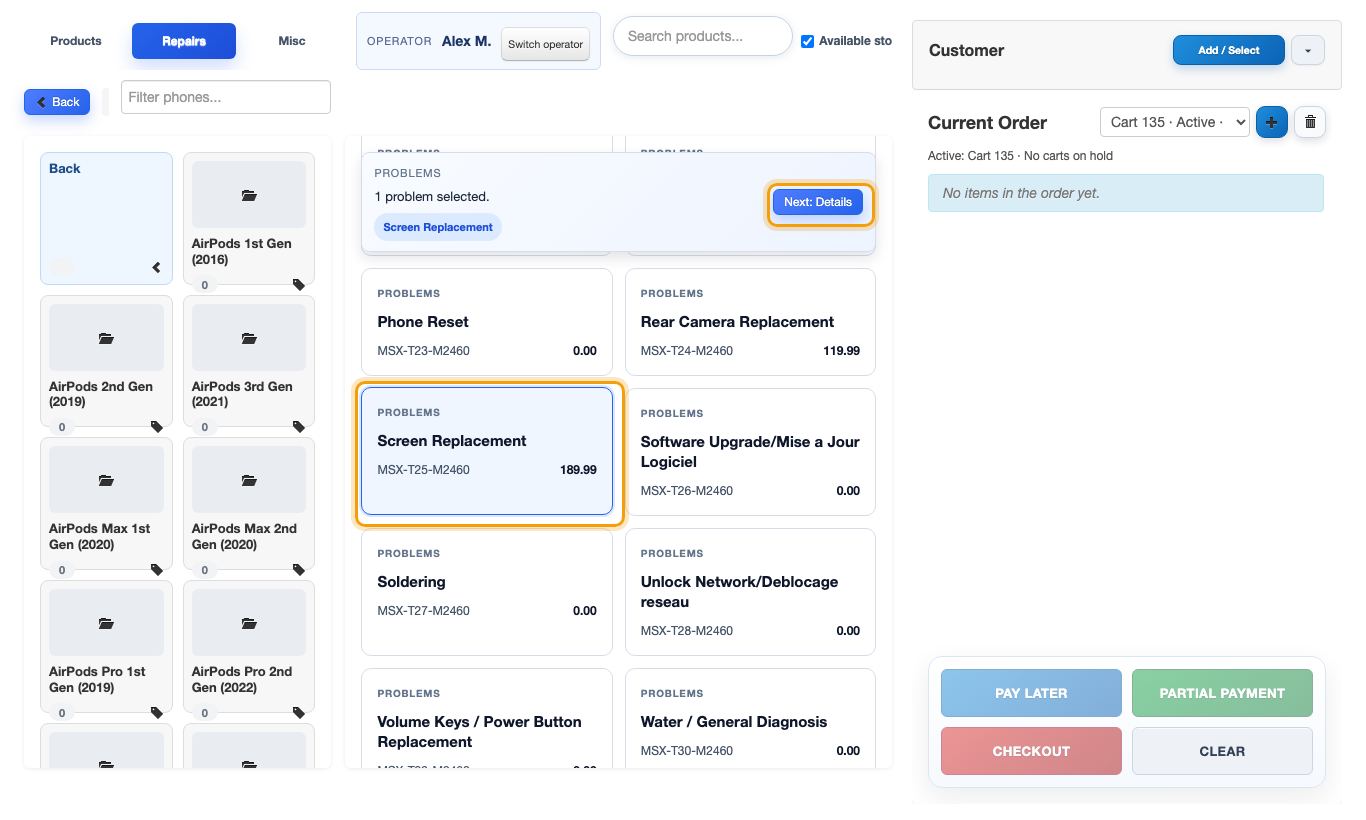Deselect the Screen Replacement problem card
Image resolution: width=1366 pixels, height=820 pixels.
(x=487, y=451)
